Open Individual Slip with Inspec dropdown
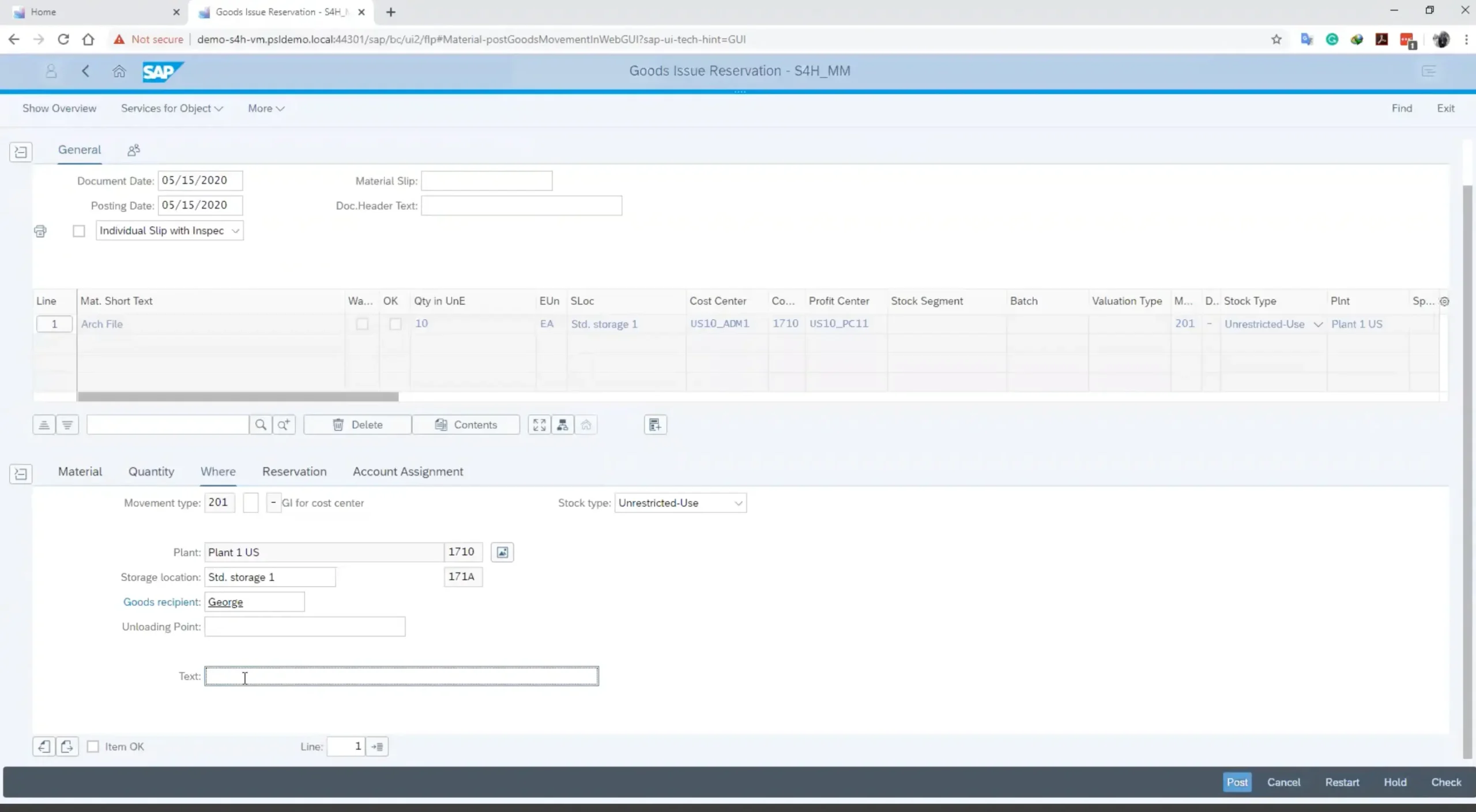 tap(170, 231)
